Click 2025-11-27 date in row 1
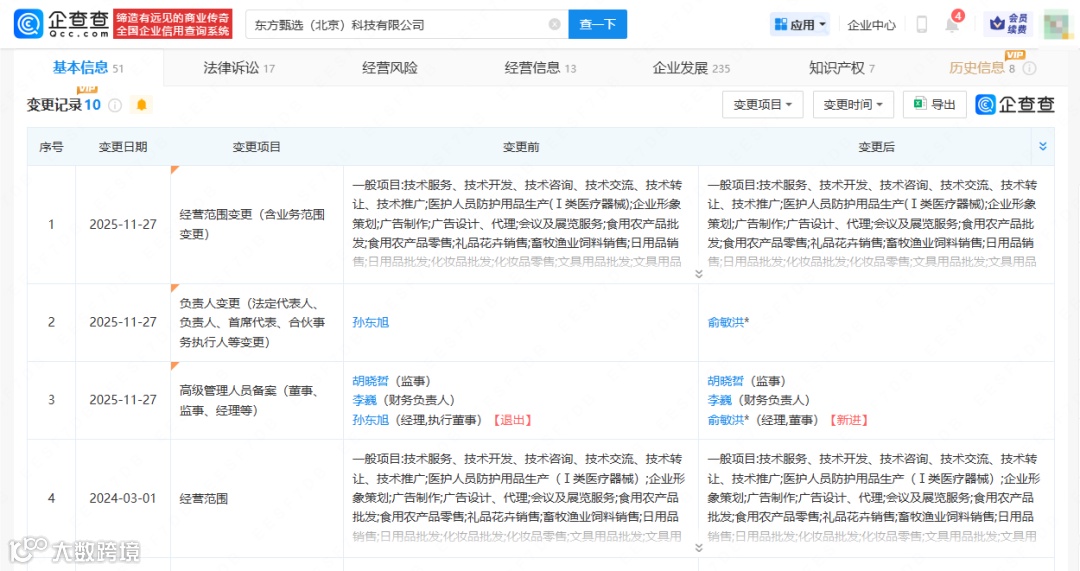1080x571 pixels. (x=123, y=225)
